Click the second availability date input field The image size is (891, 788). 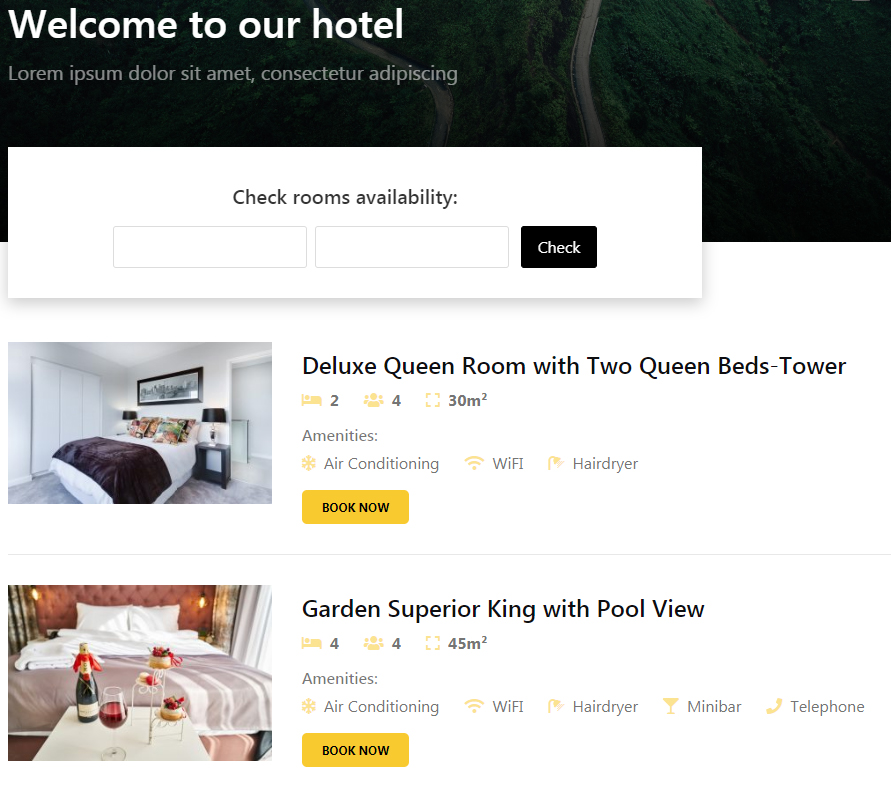click(x=412, y=247)
